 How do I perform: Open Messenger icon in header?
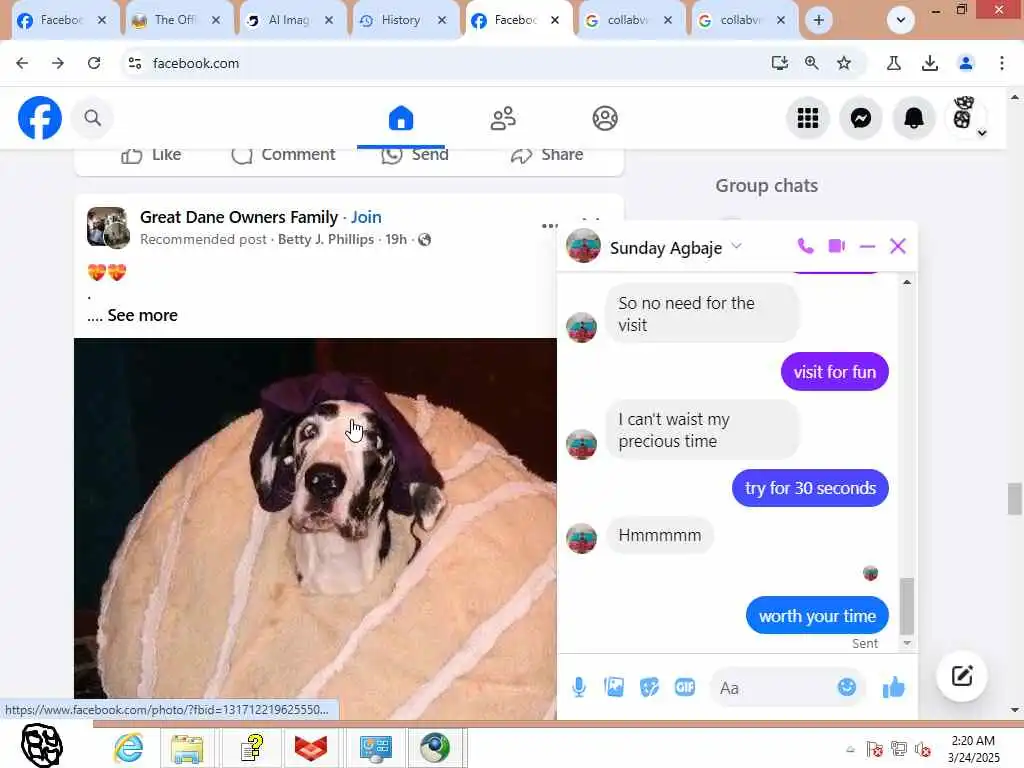(861, 118)
